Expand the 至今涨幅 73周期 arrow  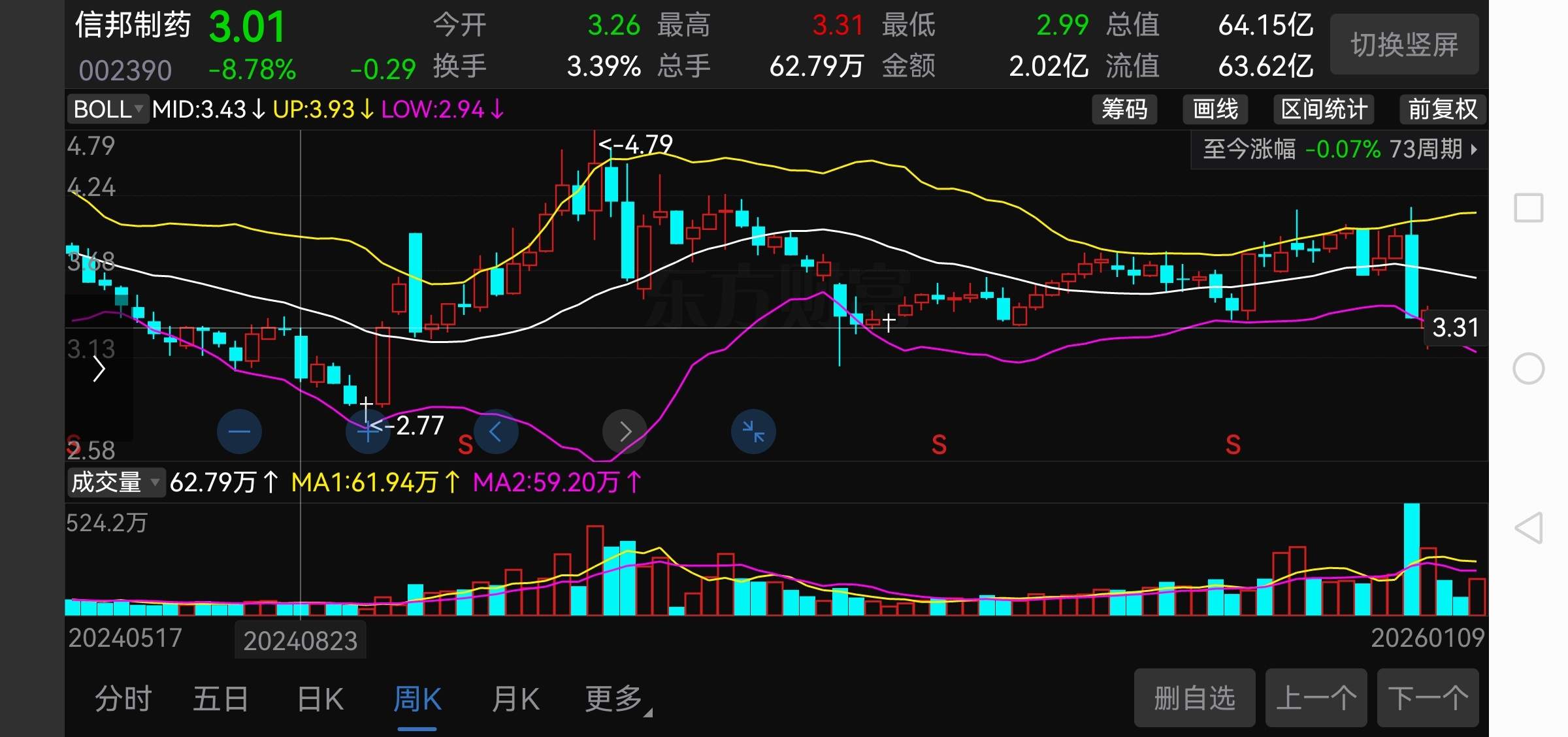tap(1474, 150)
